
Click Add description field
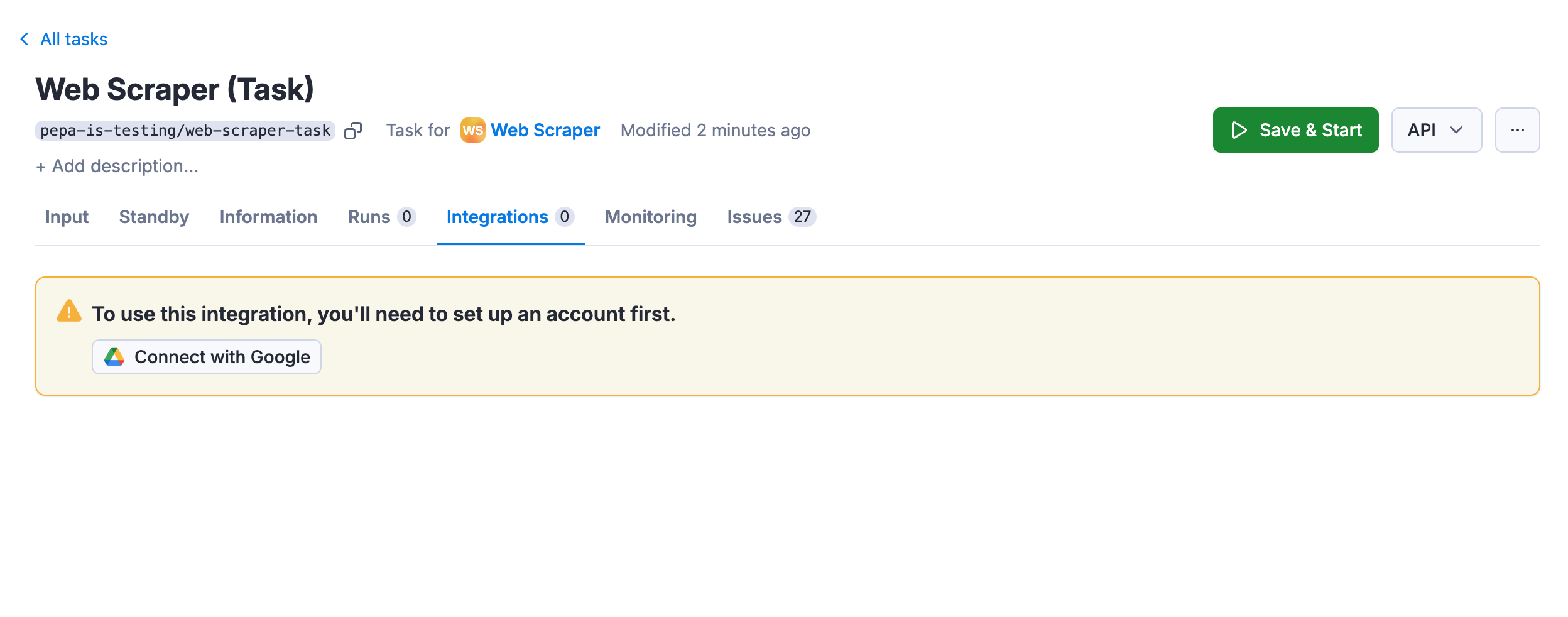[x=118, y=166]
